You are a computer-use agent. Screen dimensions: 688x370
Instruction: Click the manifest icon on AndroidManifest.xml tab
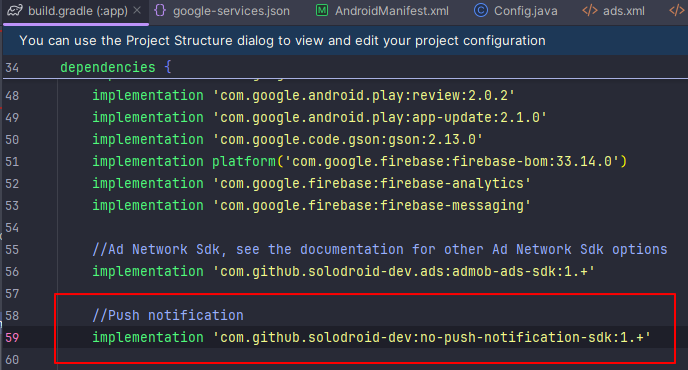tap(322, 11)
